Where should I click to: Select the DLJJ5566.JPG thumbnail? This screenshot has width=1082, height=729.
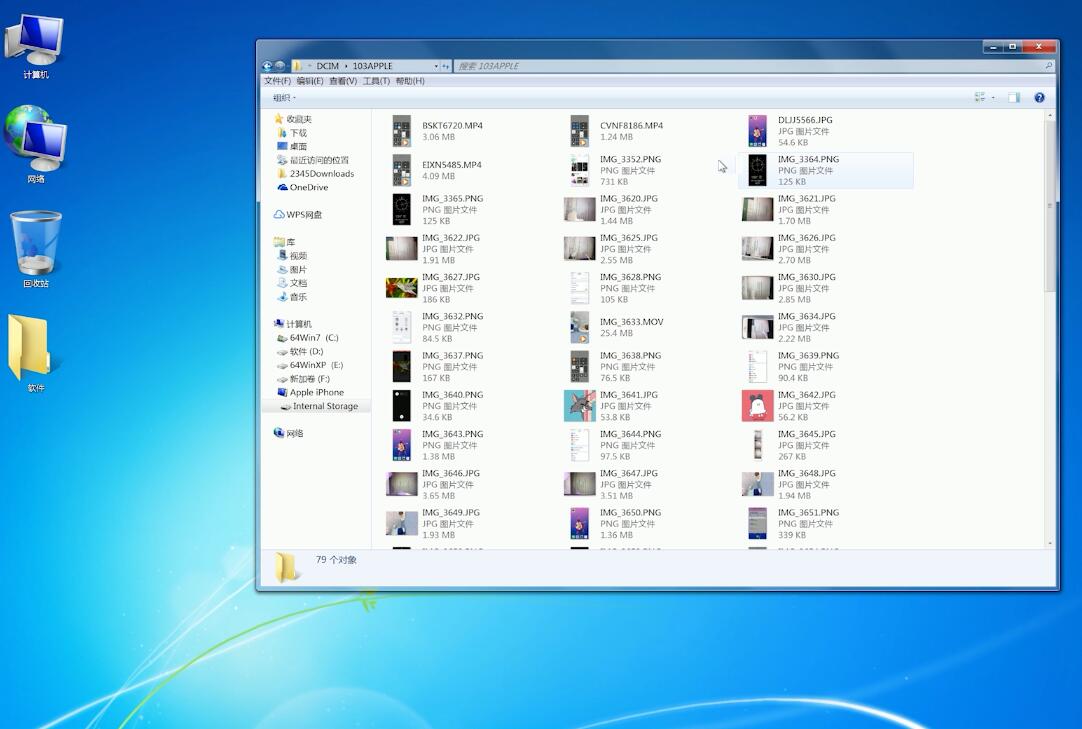pyautogui.click(x=758, y=131)
